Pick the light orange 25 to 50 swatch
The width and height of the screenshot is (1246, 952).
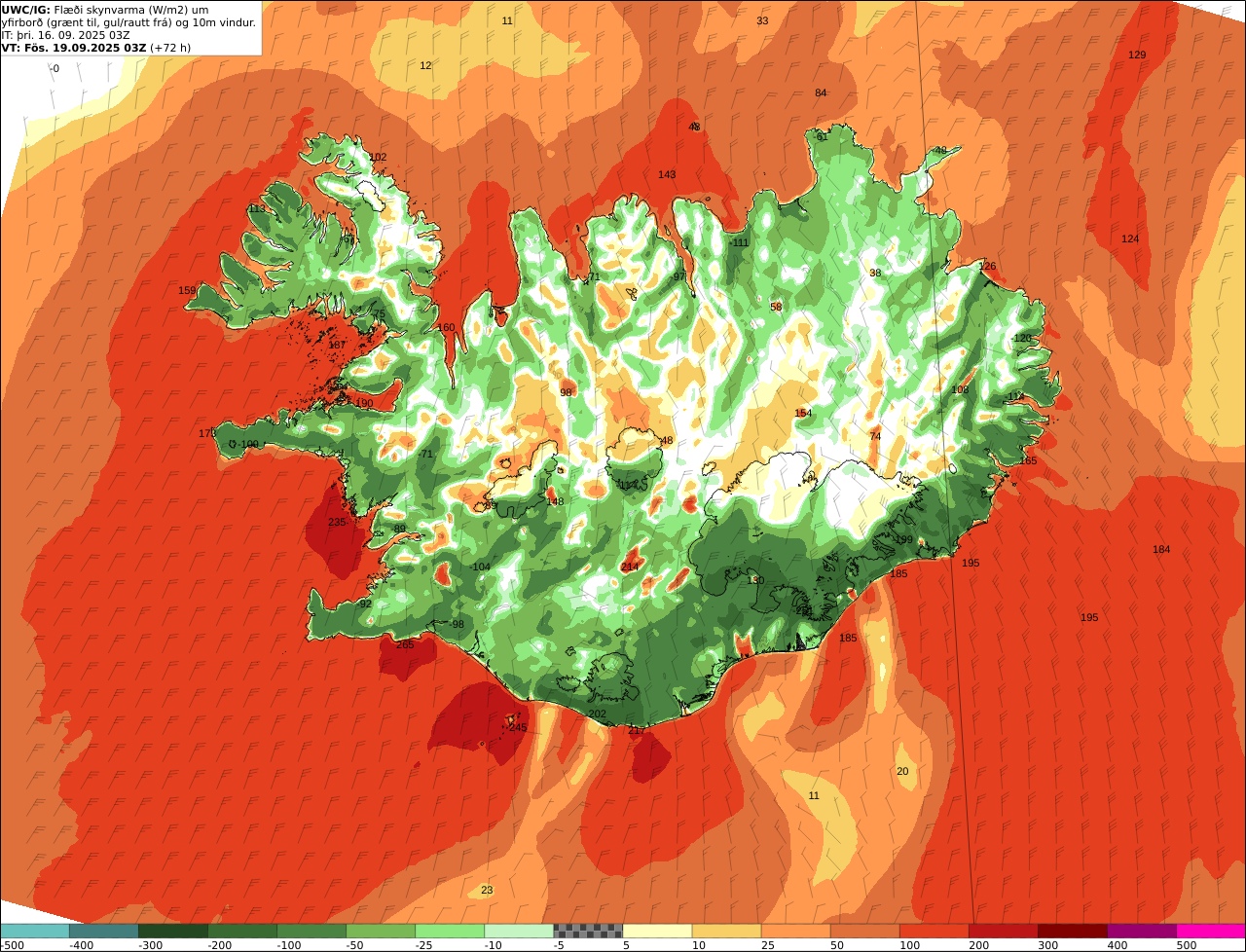point(795,931)
